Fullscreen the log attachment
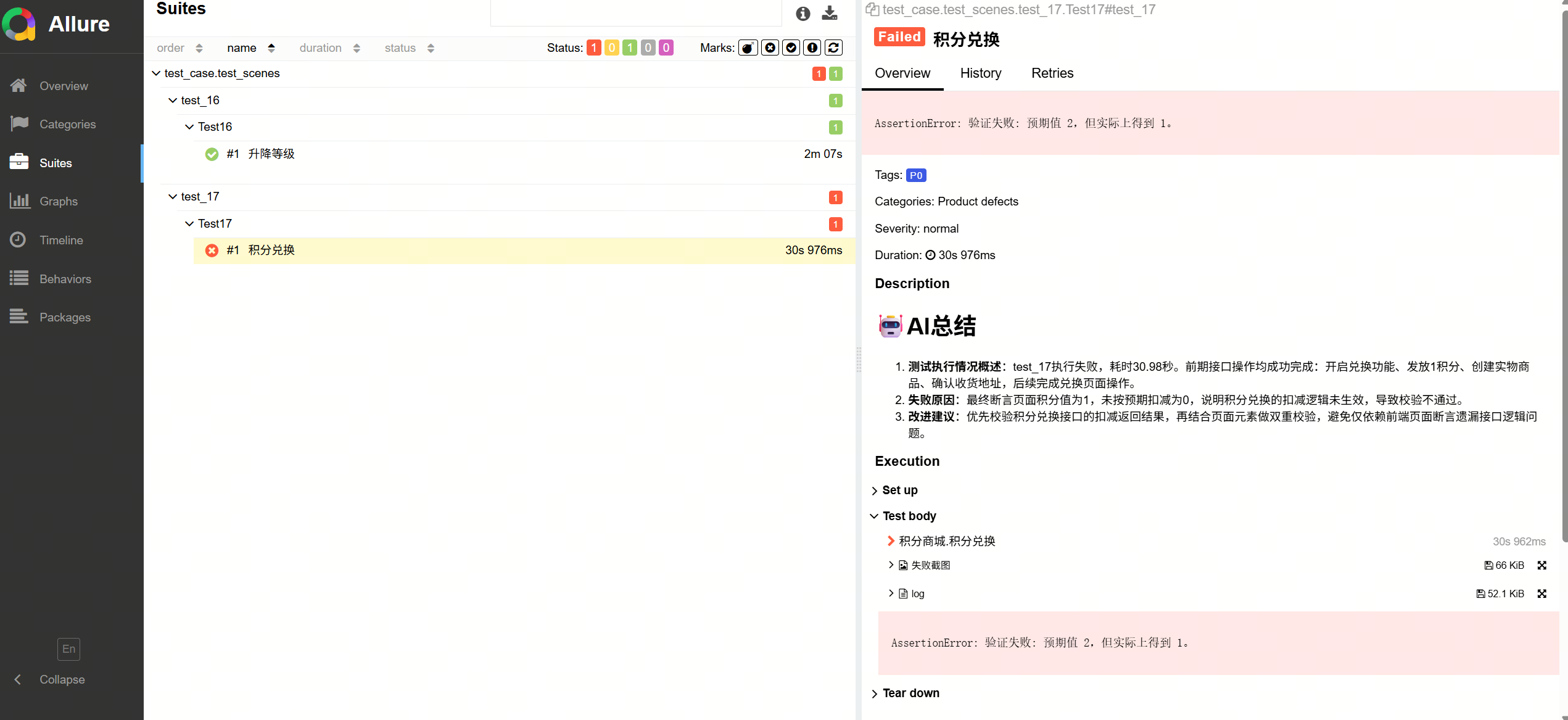The height and width of the screenshot is (720, 1568). (1541, 594)
